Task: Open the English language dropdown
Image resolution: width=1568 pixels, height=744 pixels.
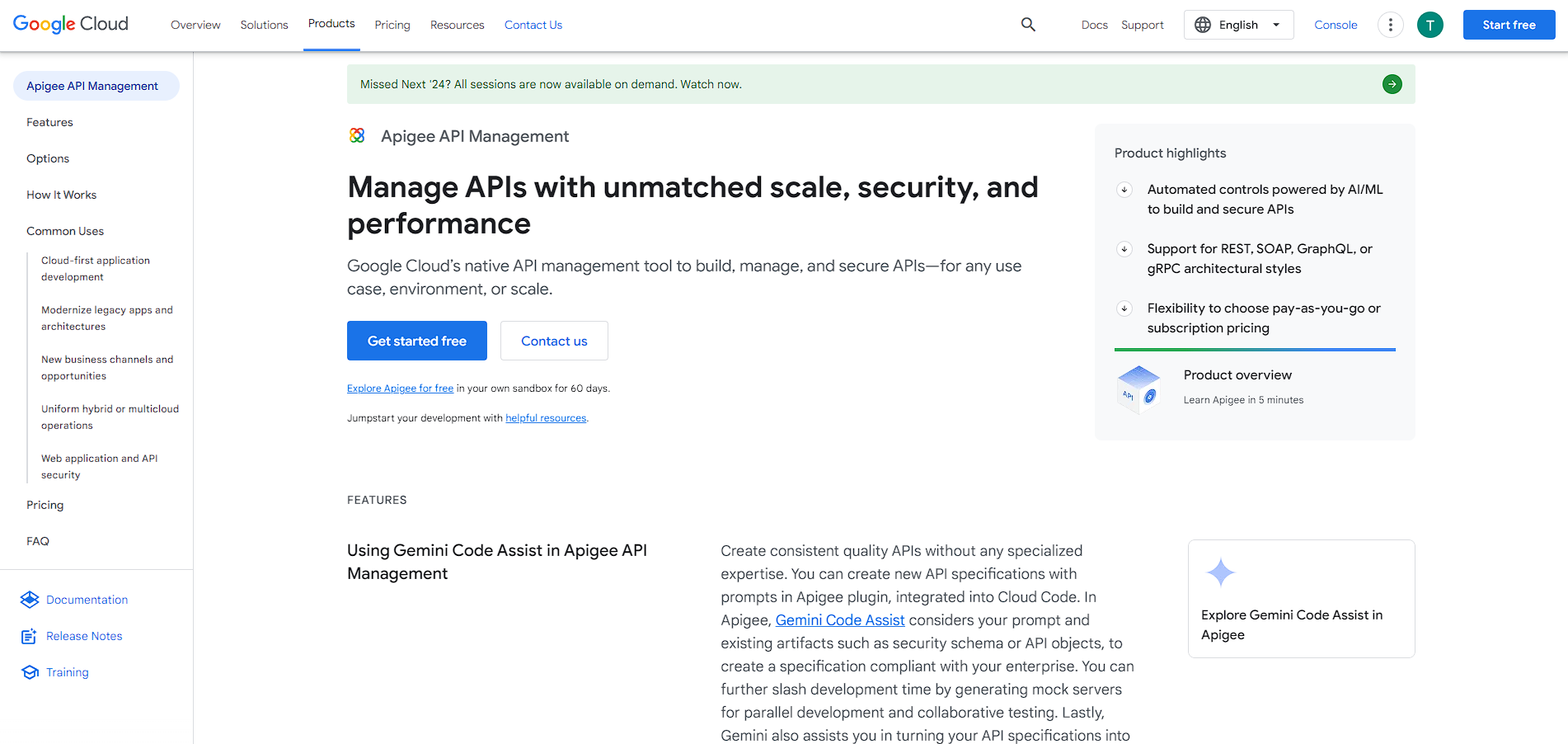Action: tap(1238, 25)
